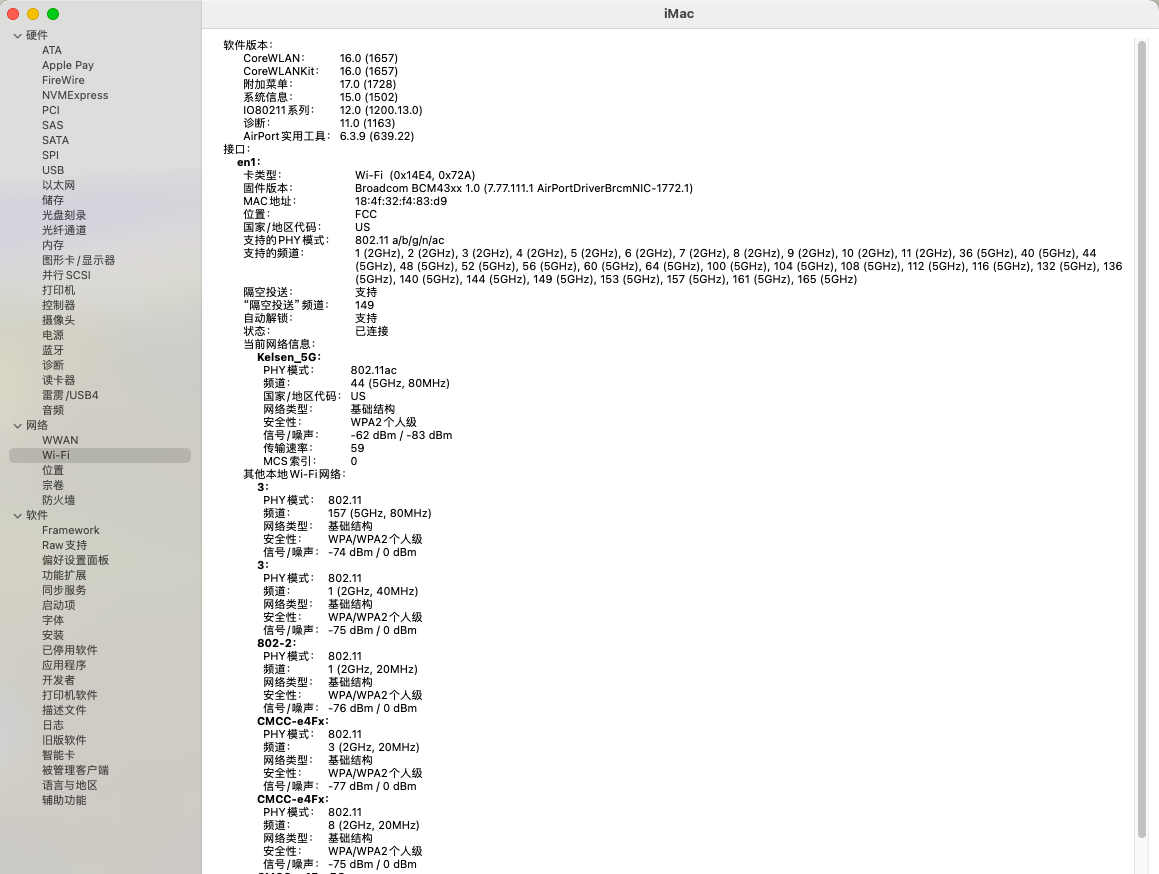The width and height of the screenshot is (1159, 874).
Task: Open 智能卡 in the sidebar
Action: pyautogui.click(x=58, y=756)
